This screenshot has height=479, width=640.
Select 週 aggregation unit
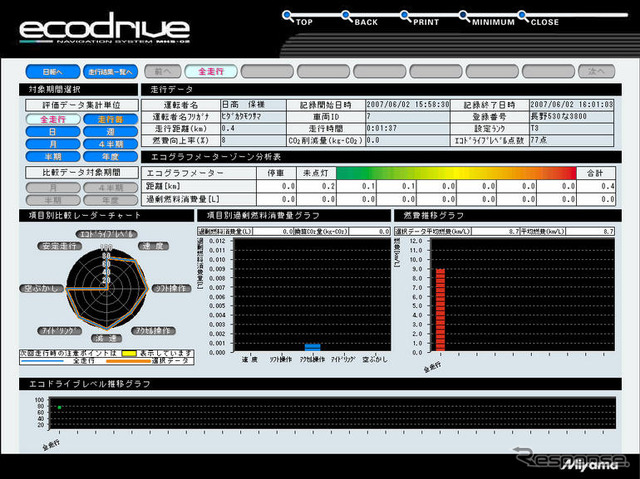pyautogui.click(x=111, y=132)
